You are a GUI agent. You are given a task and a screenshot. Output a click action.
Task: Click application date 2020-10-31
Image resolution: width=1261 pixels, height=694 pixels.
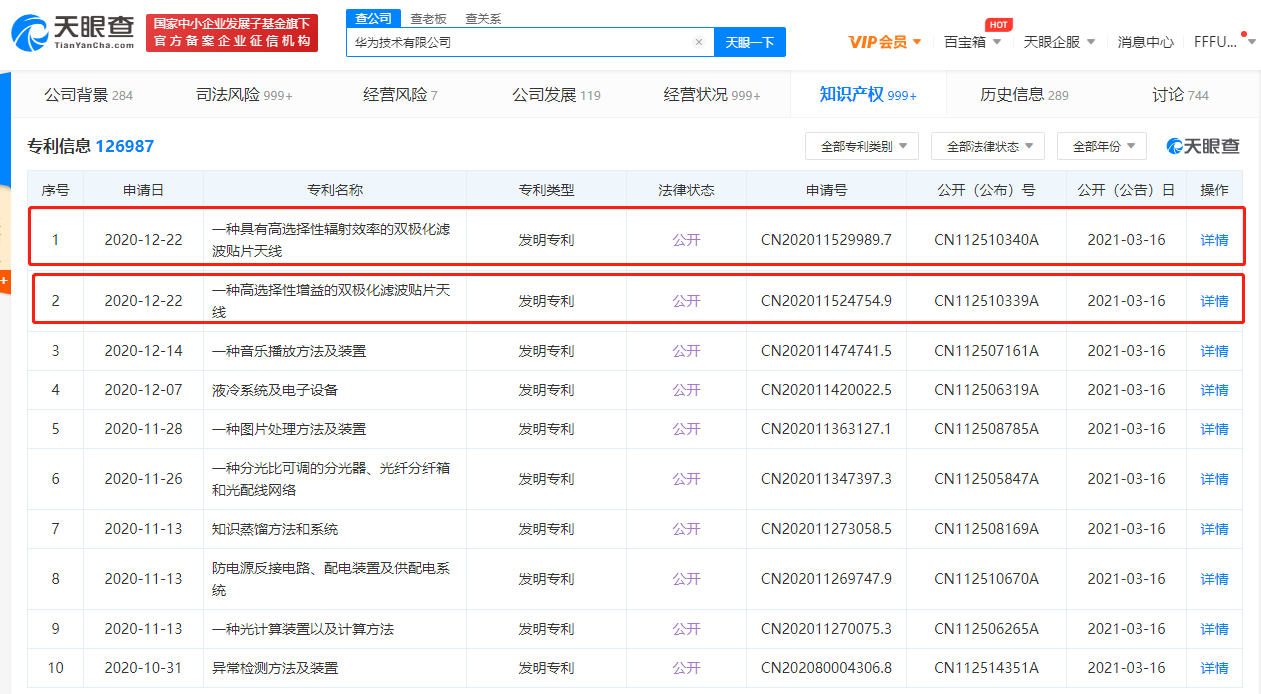click(x=143, y=668)
